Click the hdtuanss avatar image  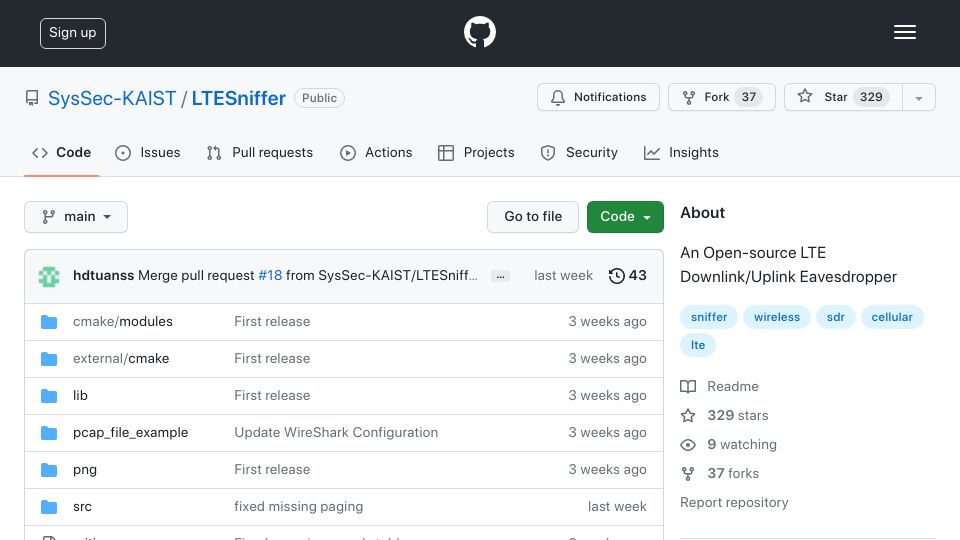pos(49,276)
